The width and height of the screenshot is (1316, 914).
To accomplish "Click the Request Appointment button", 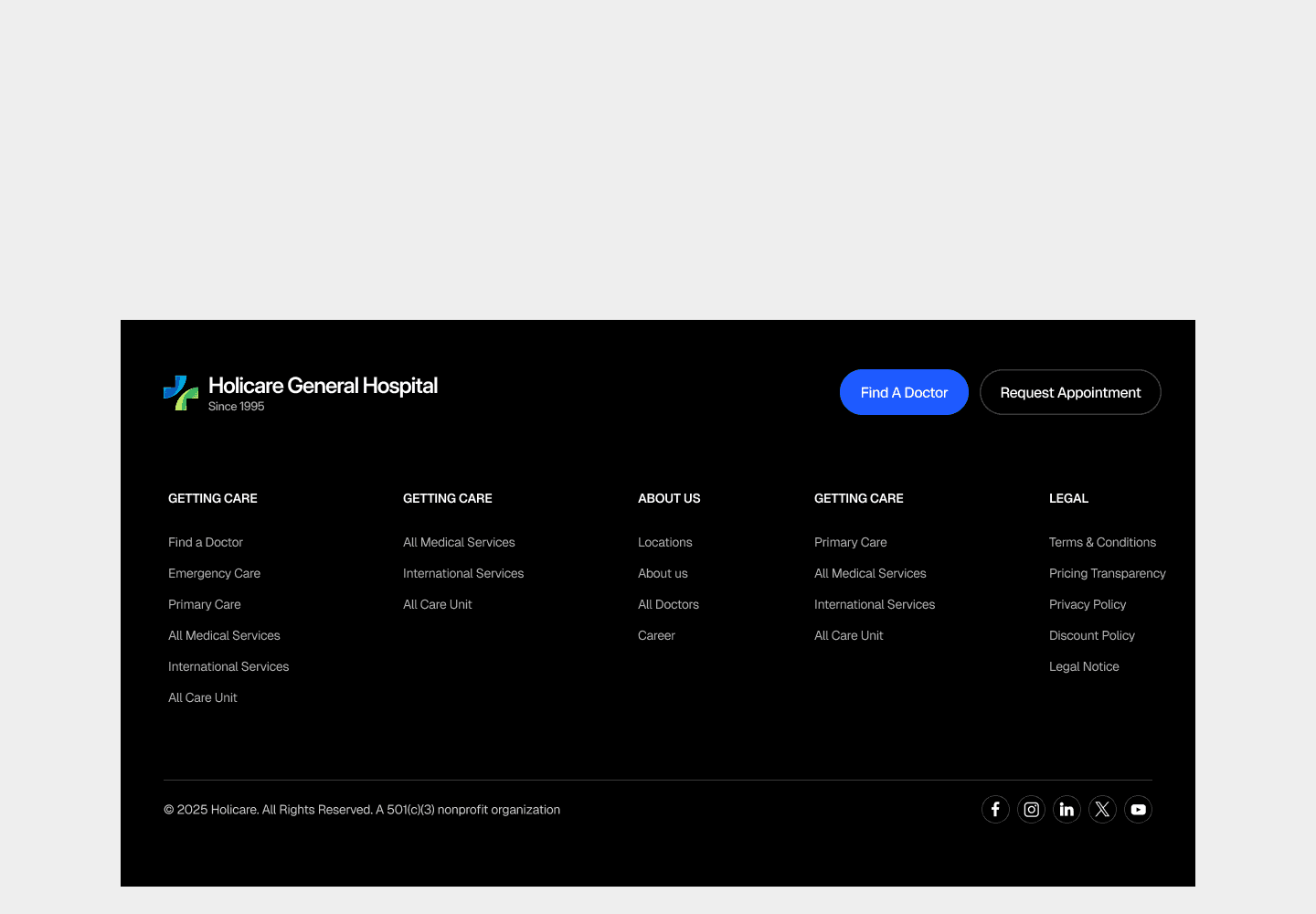I will pos(1070,392).
